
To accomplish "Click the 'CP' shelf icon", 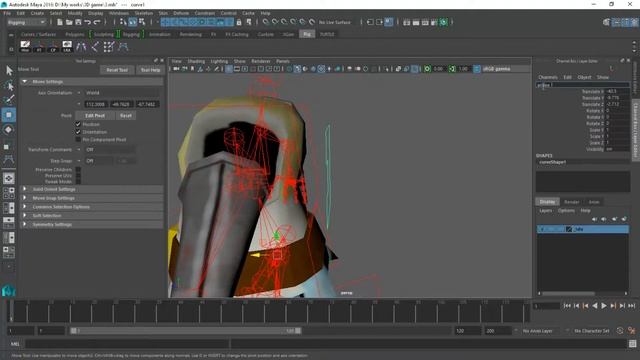I will pyautogui.click(x=53, y=46).
